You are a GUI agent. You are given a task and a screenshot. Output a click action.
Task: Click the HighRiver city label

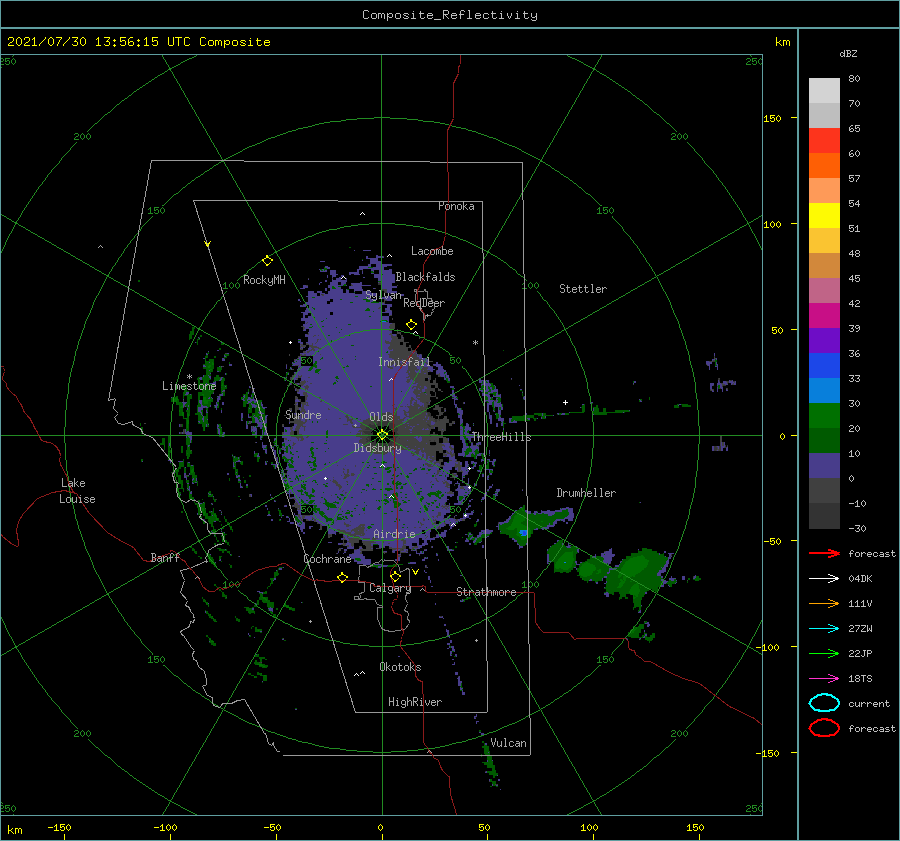pos(415,702)
